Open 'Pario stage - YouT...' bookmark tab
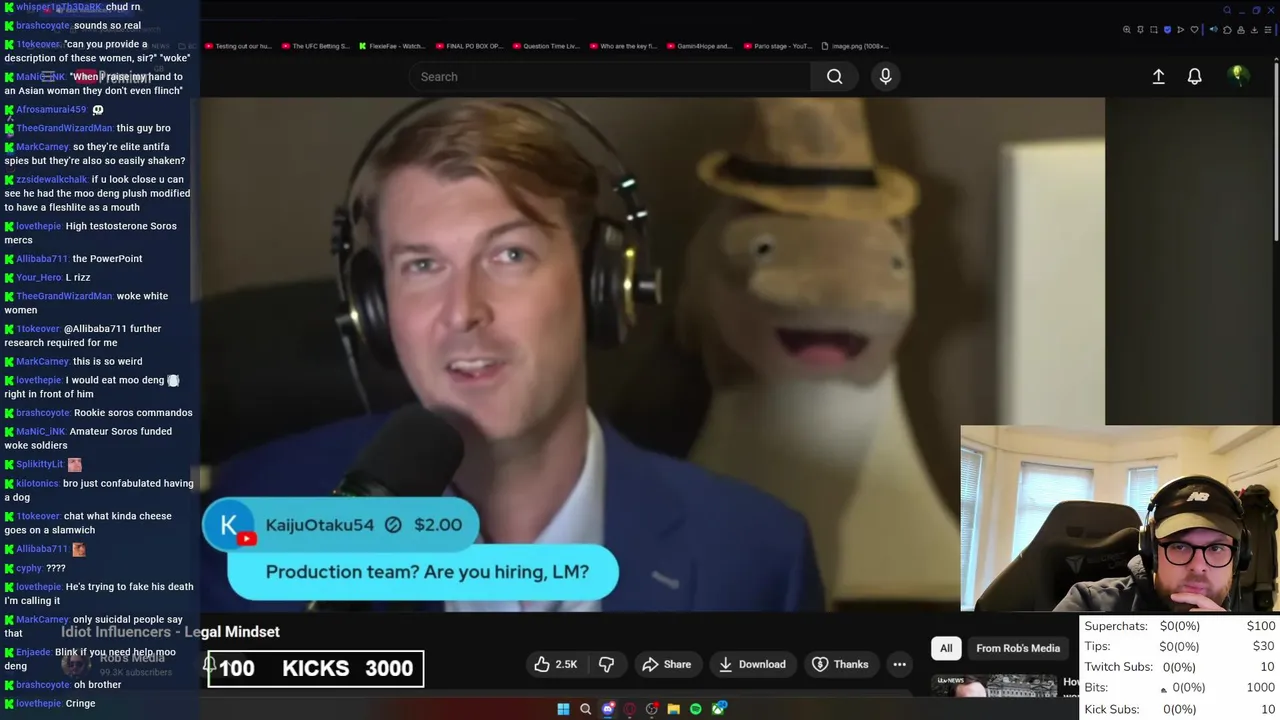 coord(777,46)
